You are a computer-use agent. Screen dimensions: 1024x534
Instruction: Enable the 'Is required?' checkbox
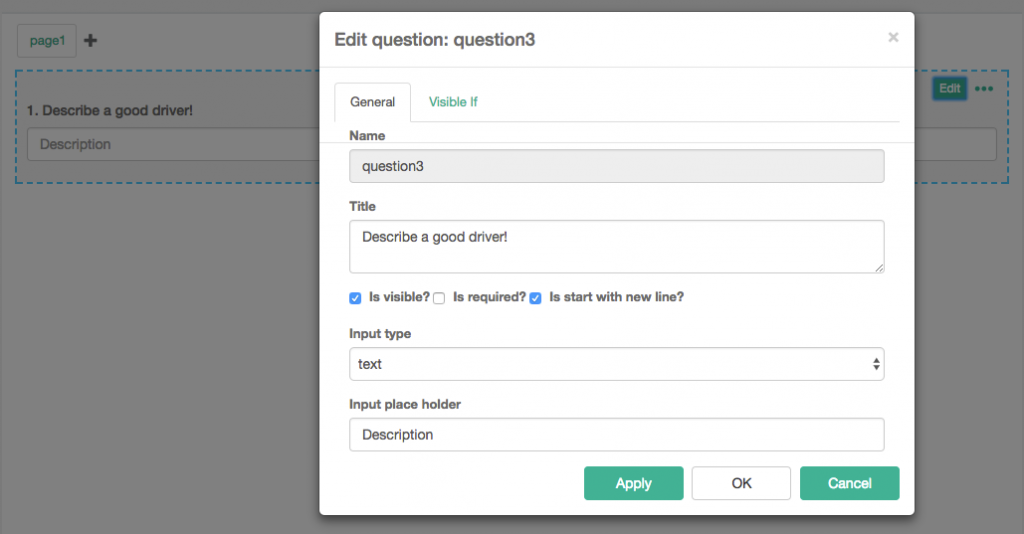point(439,298)
